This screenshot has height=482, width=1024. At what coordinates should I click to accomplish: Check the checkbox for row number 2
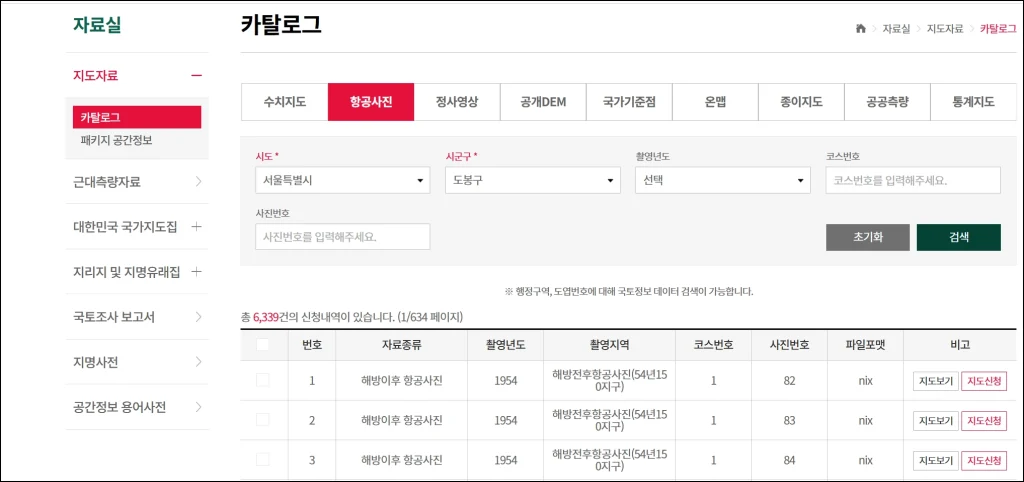(x=263, y=420)
